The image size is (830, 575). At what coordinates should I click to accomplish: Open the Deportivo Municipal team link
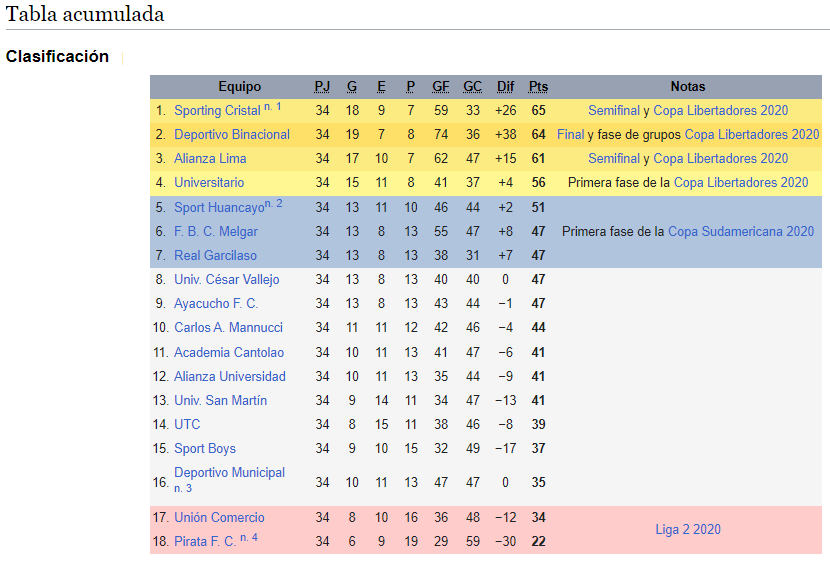[229, 472]
